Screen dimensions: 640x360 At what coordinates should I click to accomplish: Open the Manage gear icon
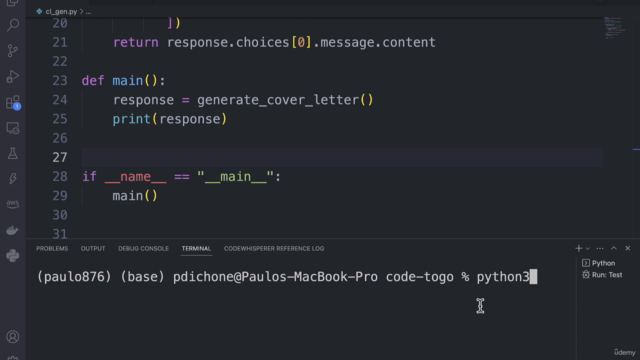(x=13, y=357)
